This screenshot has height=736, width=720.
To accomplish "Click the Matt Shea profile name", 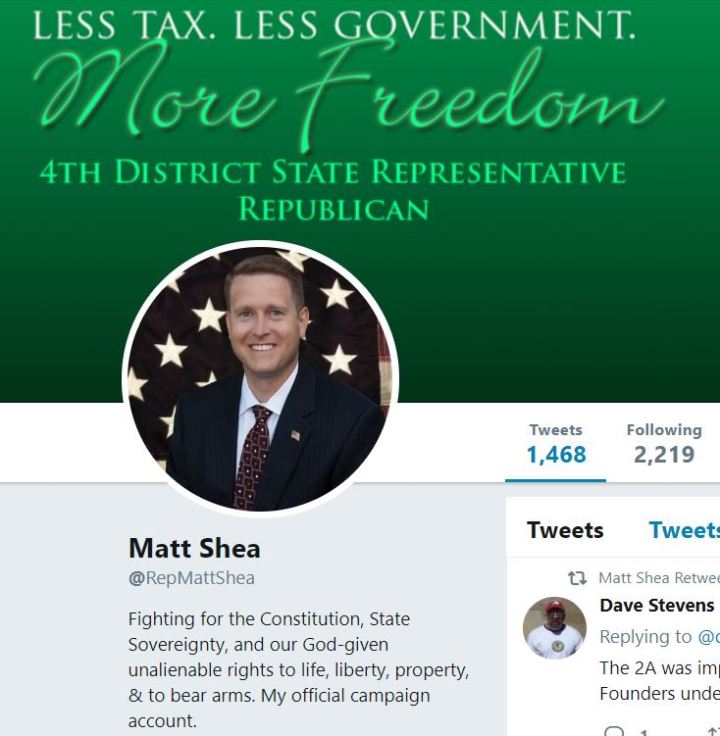I will click(x=194, y=548).
